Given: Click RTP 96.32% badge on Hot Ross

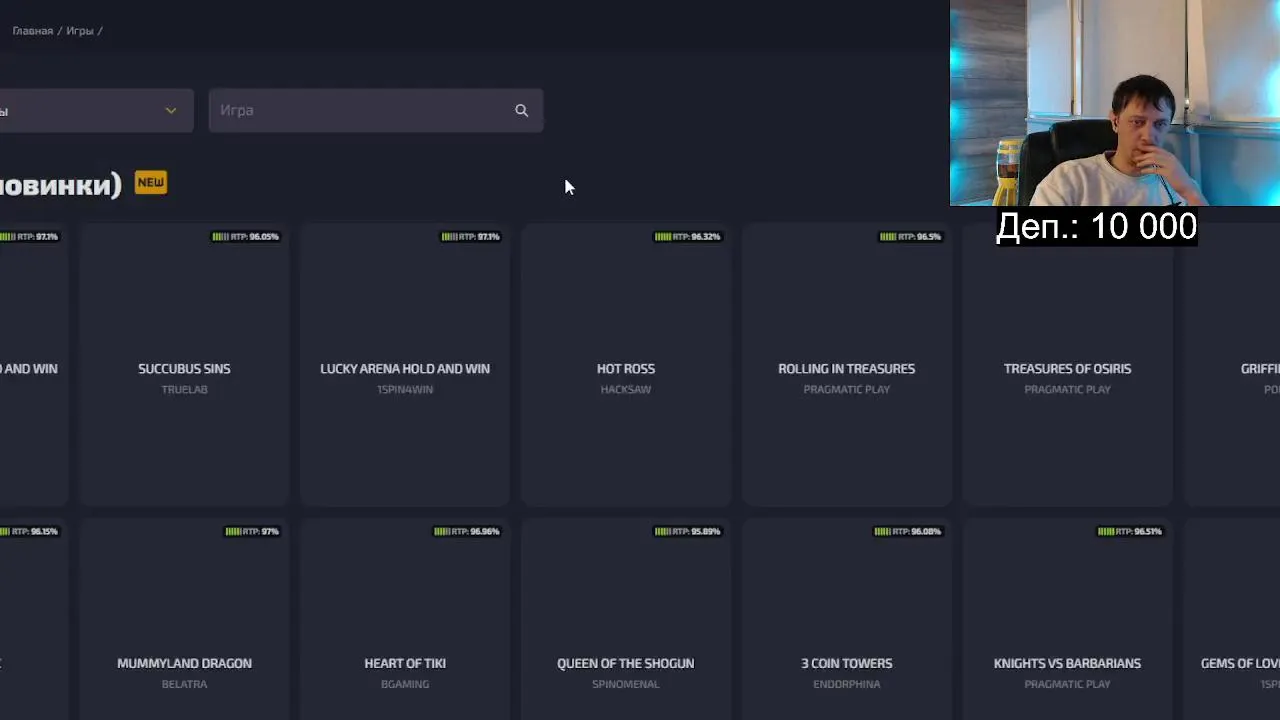Looking at the screenshot, I should 687,237.
